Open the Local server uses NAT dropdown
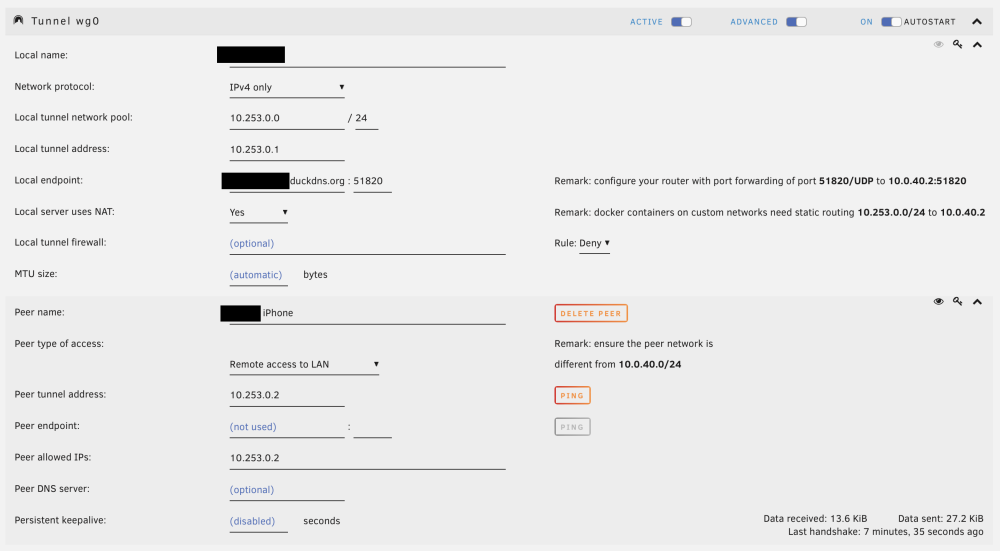 pos(258,212)
